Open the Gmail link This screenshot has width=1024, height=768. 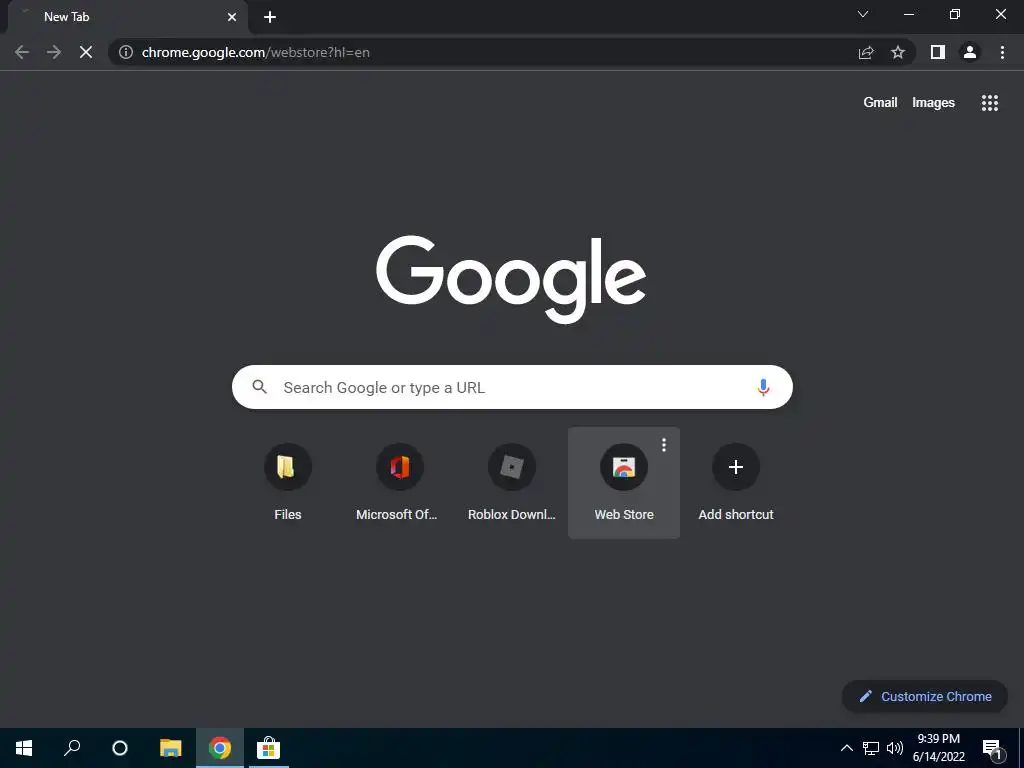880,103
